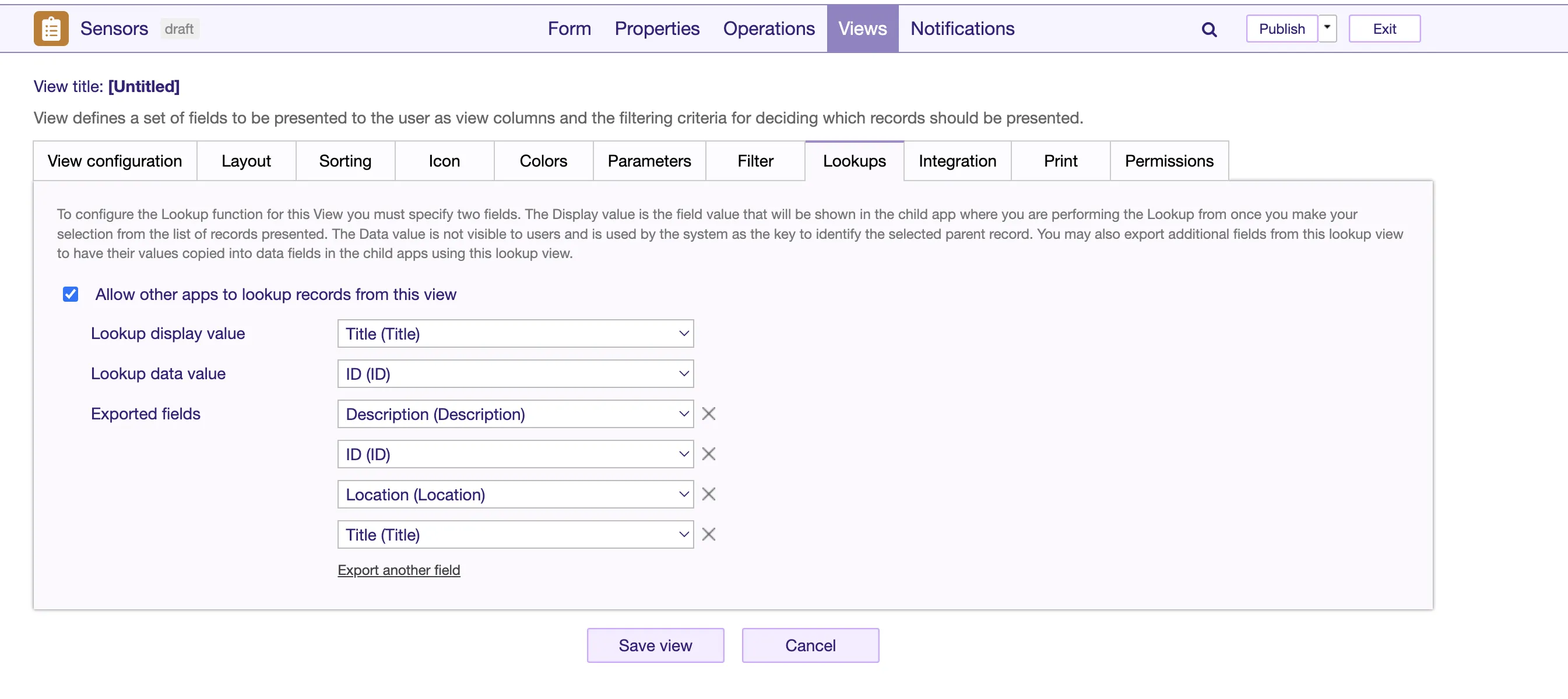Open the Filter tab
The image size is (1568, 699).
tap(755, 161)
